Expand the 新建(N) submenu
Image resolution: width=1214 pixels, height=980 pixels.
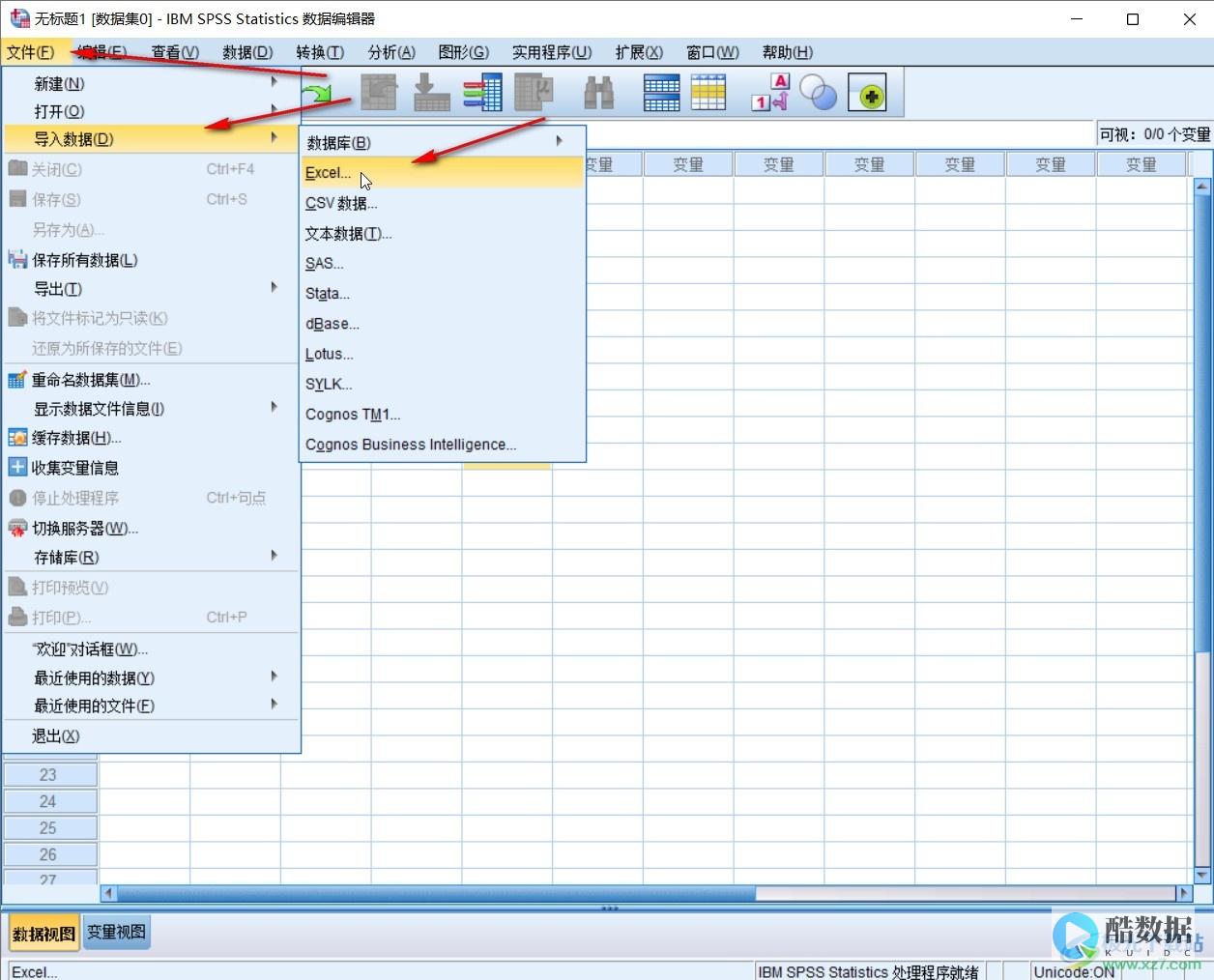151,84
